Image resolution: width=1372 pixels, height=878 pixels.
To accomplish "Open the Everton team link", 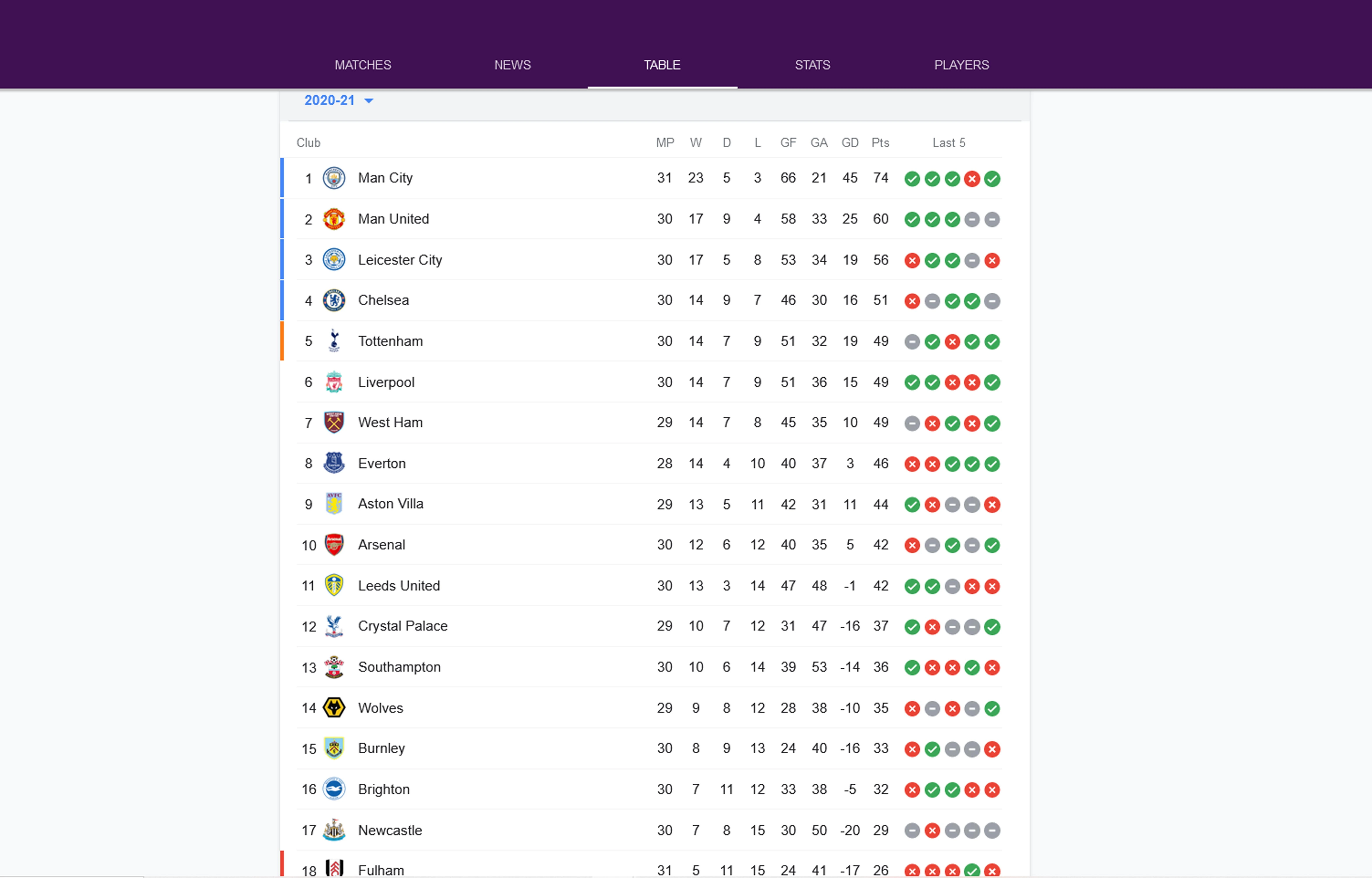I will pyautogui.click(x=381, y=463).
